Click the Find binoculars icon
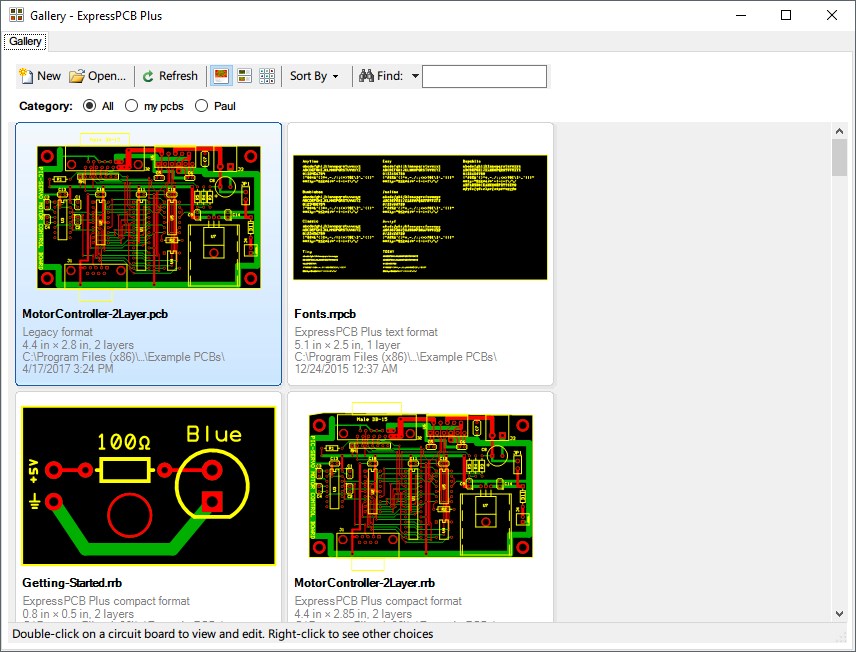The width and height of the screenshot is (856, 652). (366, 76)
